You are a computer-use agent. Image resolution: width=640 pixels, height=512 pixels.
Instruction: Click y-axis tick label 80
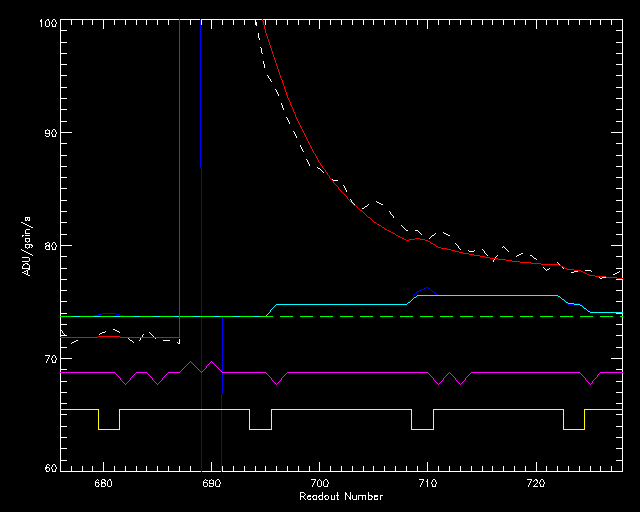click(51, 246)
